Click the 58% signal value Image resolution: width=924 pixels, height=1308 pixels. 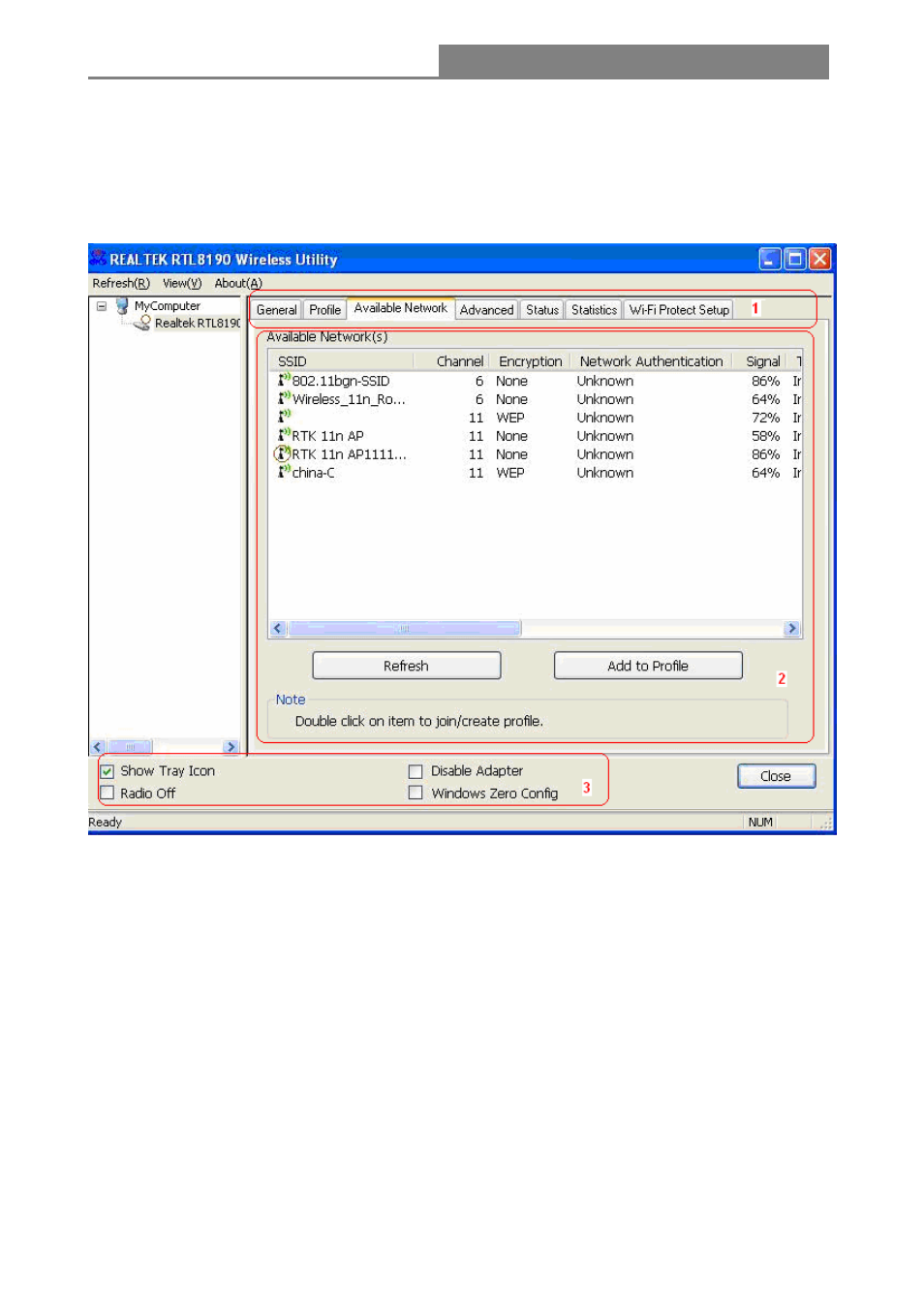click(x=765, y=436)
